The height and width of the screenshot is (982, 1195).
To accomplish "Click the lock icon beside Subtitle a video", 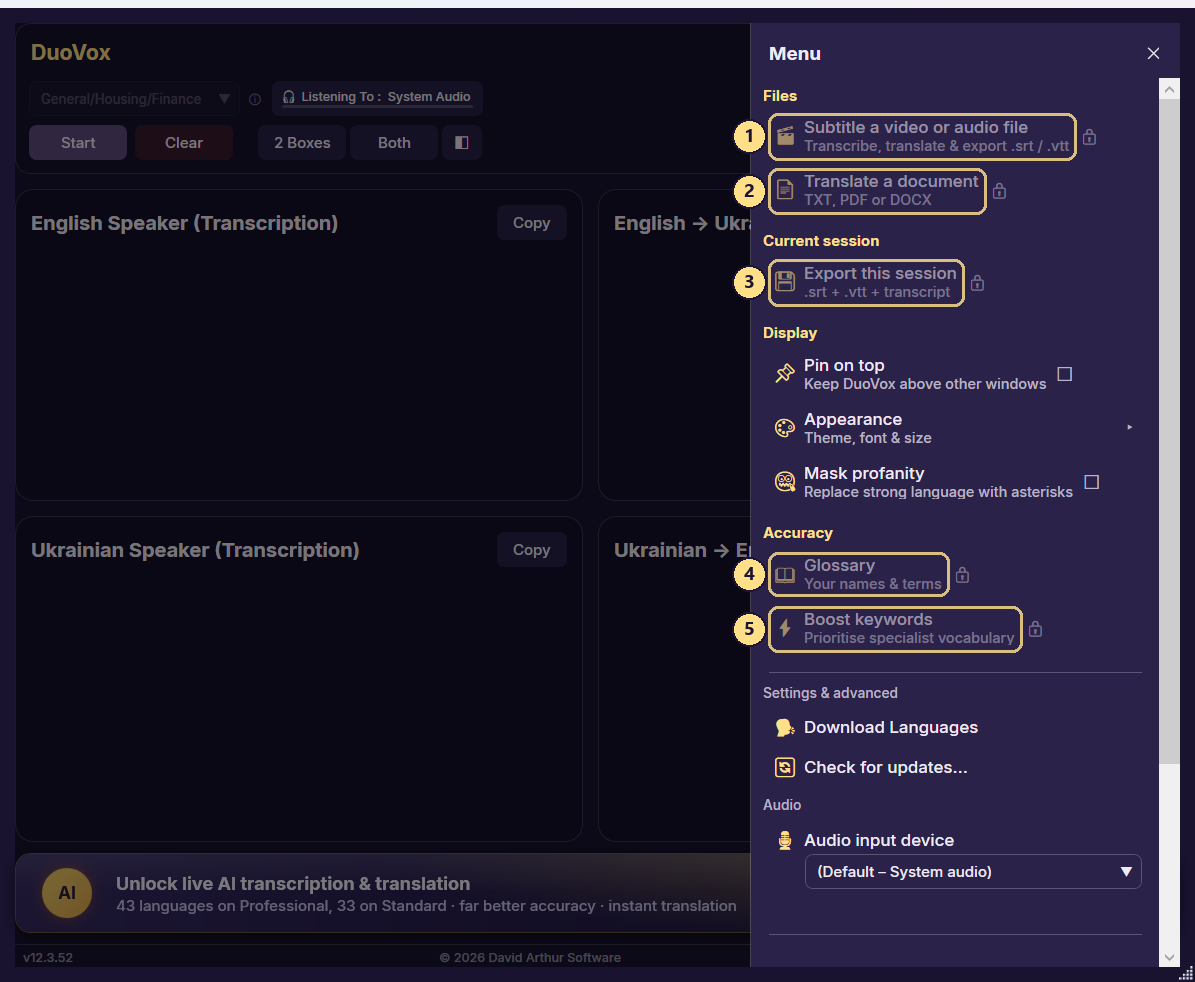I will pyautogui.click(x=1090, y=137).
